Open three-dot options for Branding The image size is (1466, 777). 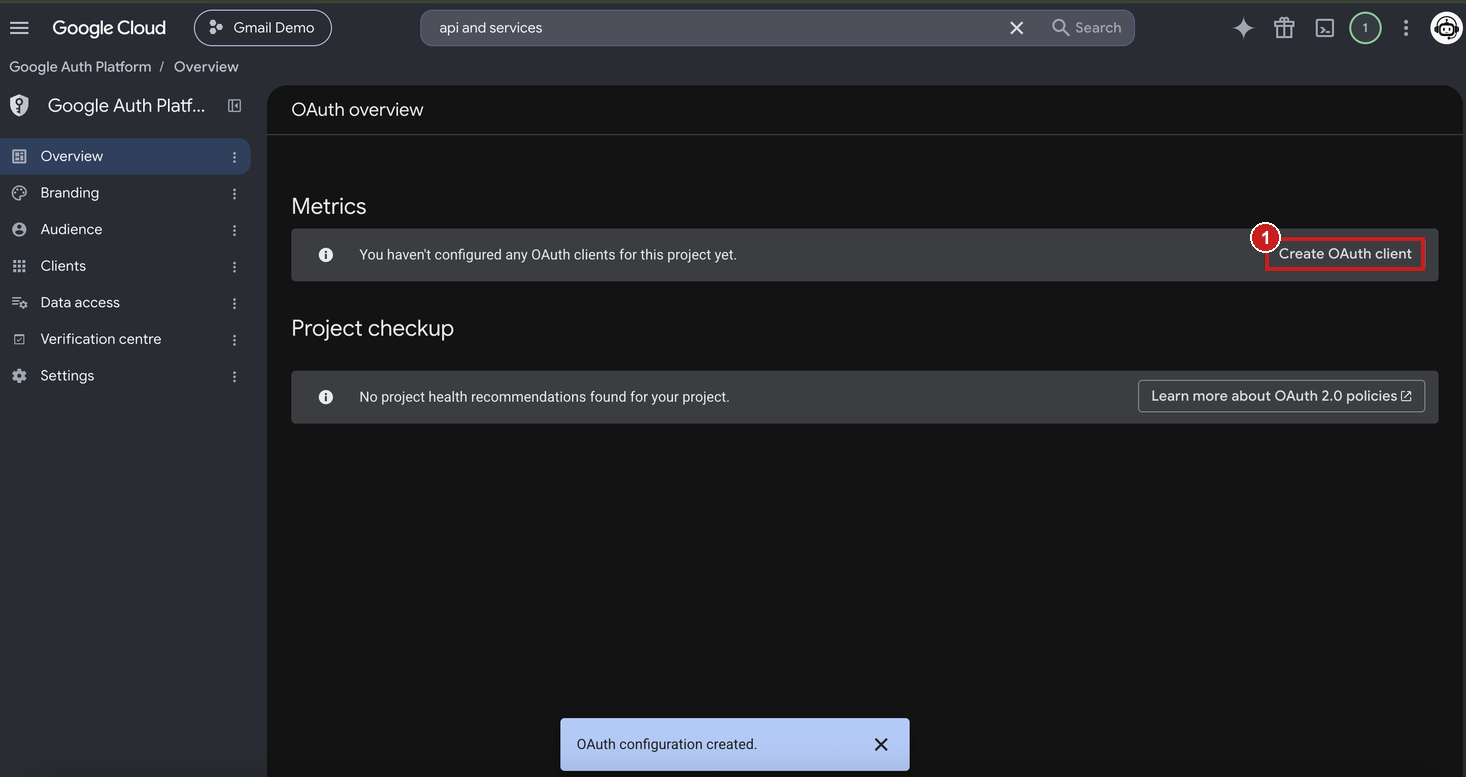pos(234,194)
